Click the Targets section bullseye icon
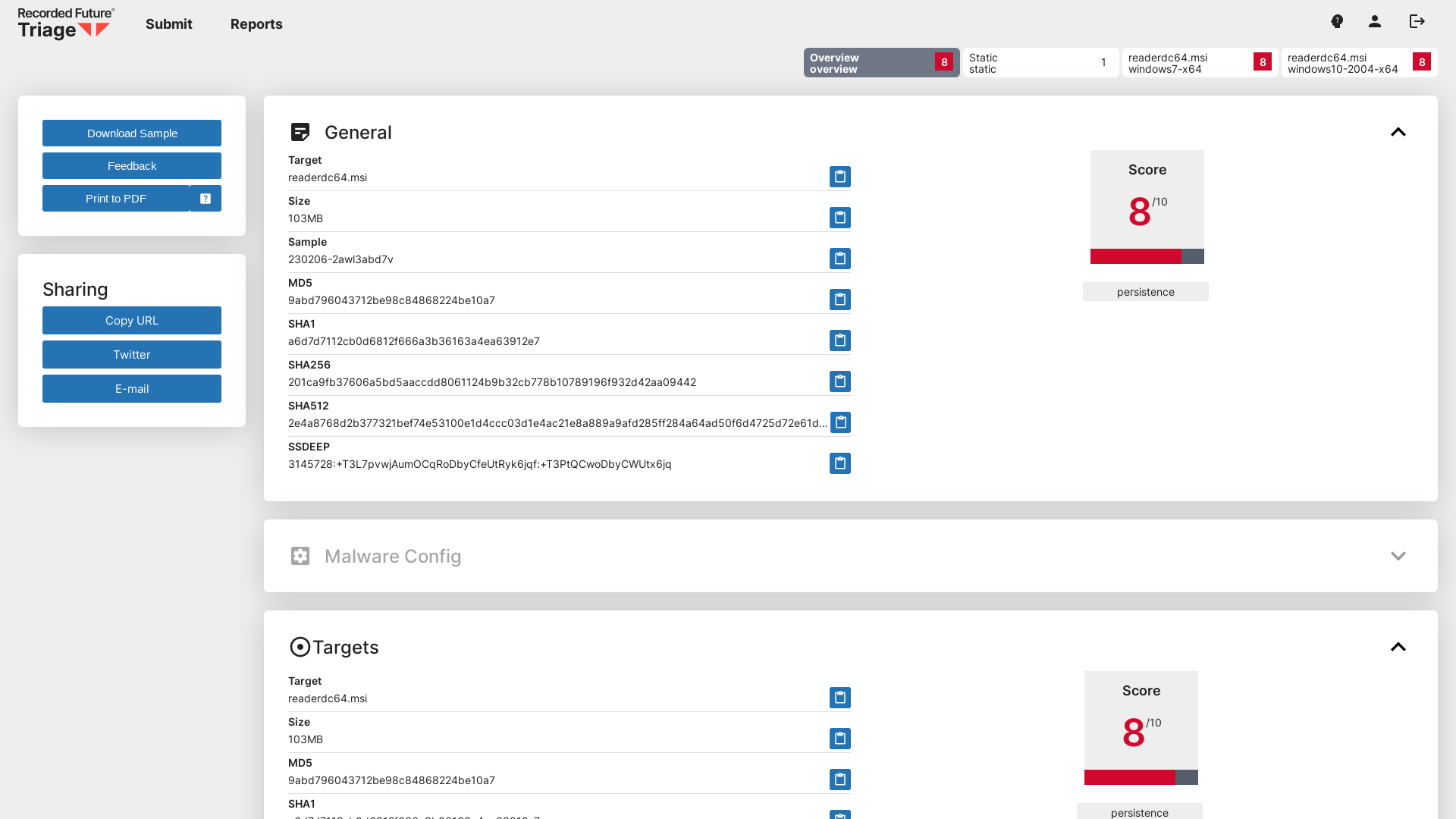The height and width of the screenshot is (819, 1456). click(299, 647)
